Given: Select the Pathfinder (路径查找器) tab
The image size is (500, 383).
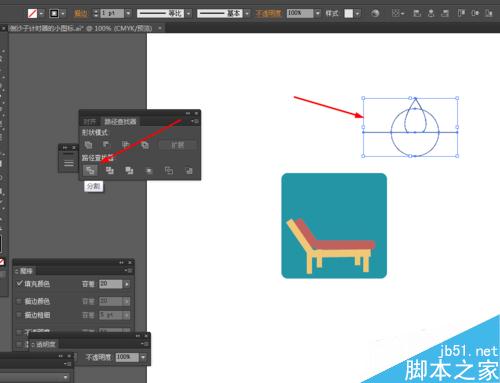Looking at the screenshot, I should click(120, 121).
